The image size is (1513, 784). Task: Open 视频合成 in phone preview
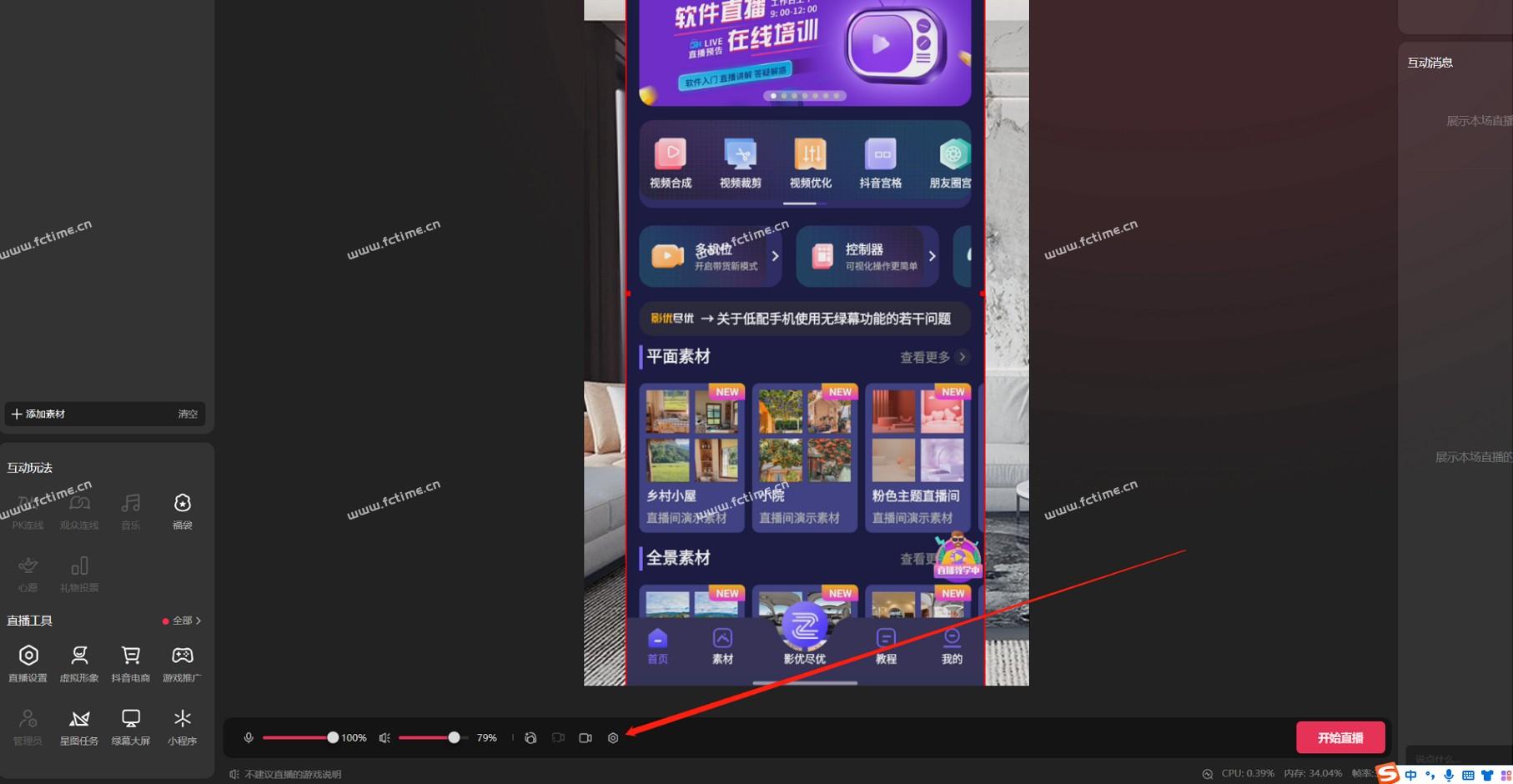[x=671, y=163]
